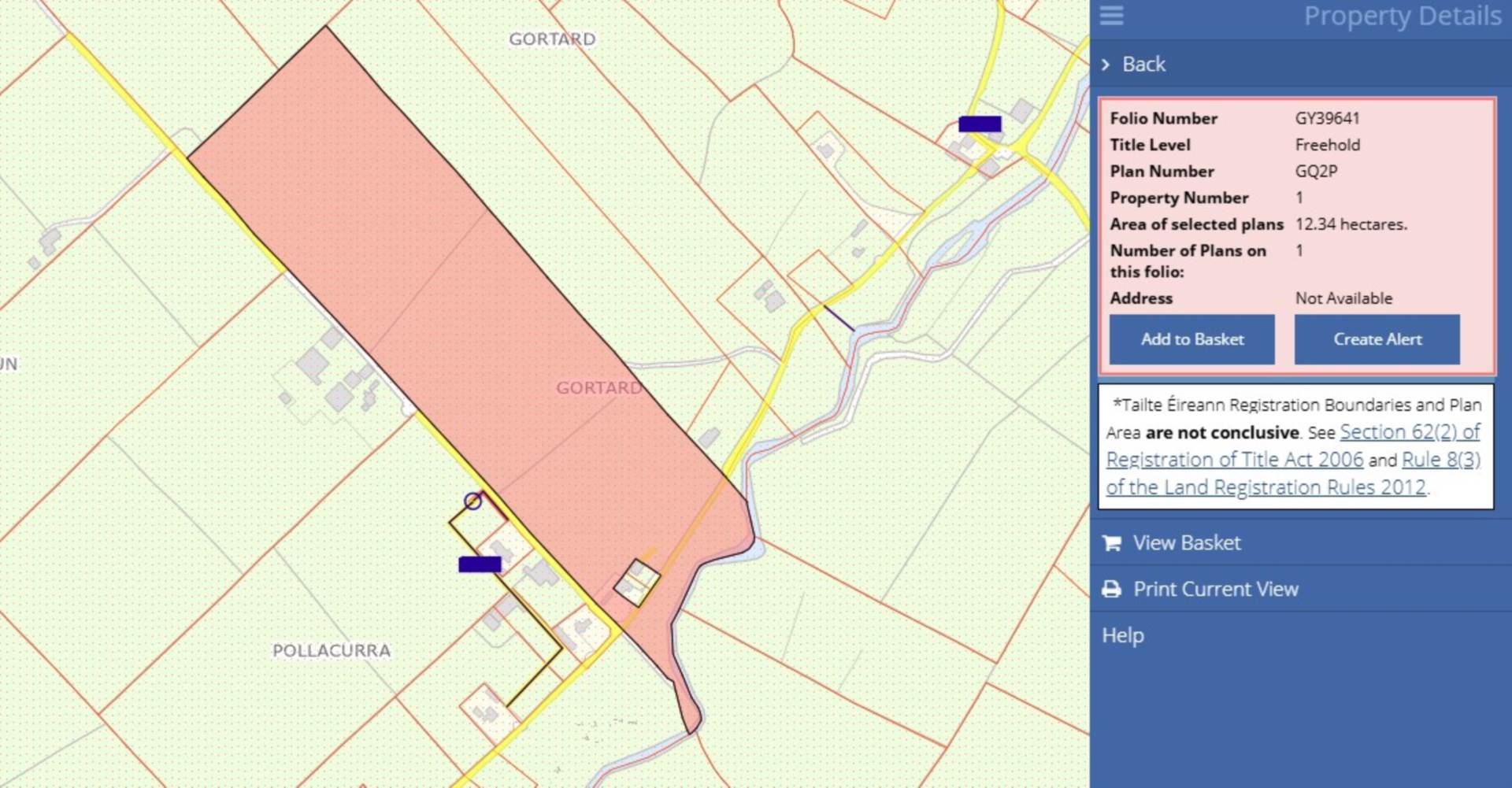Open Section 62(2) Registration of Title Act link
The height and width of the screenshot is (788, 1512).
[1410, 432]
